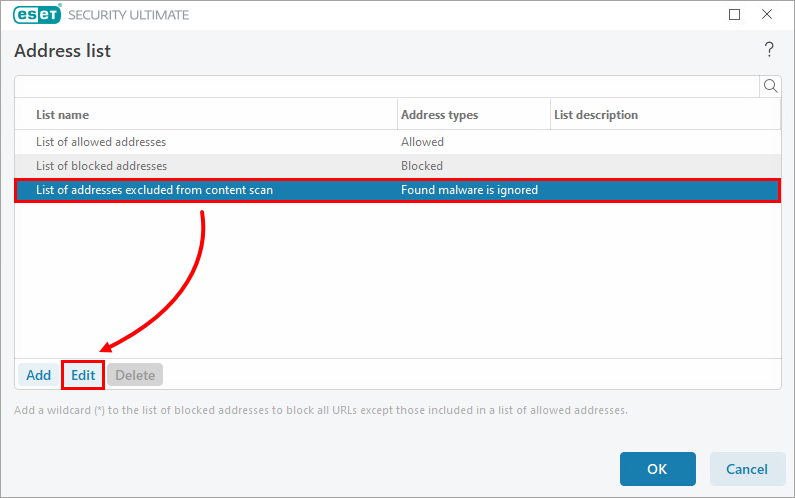Image resolution: width=795 pixels, height=498 pixels.
Task: Select the List of blocked addresses row
Action: (x=101, y=166)
